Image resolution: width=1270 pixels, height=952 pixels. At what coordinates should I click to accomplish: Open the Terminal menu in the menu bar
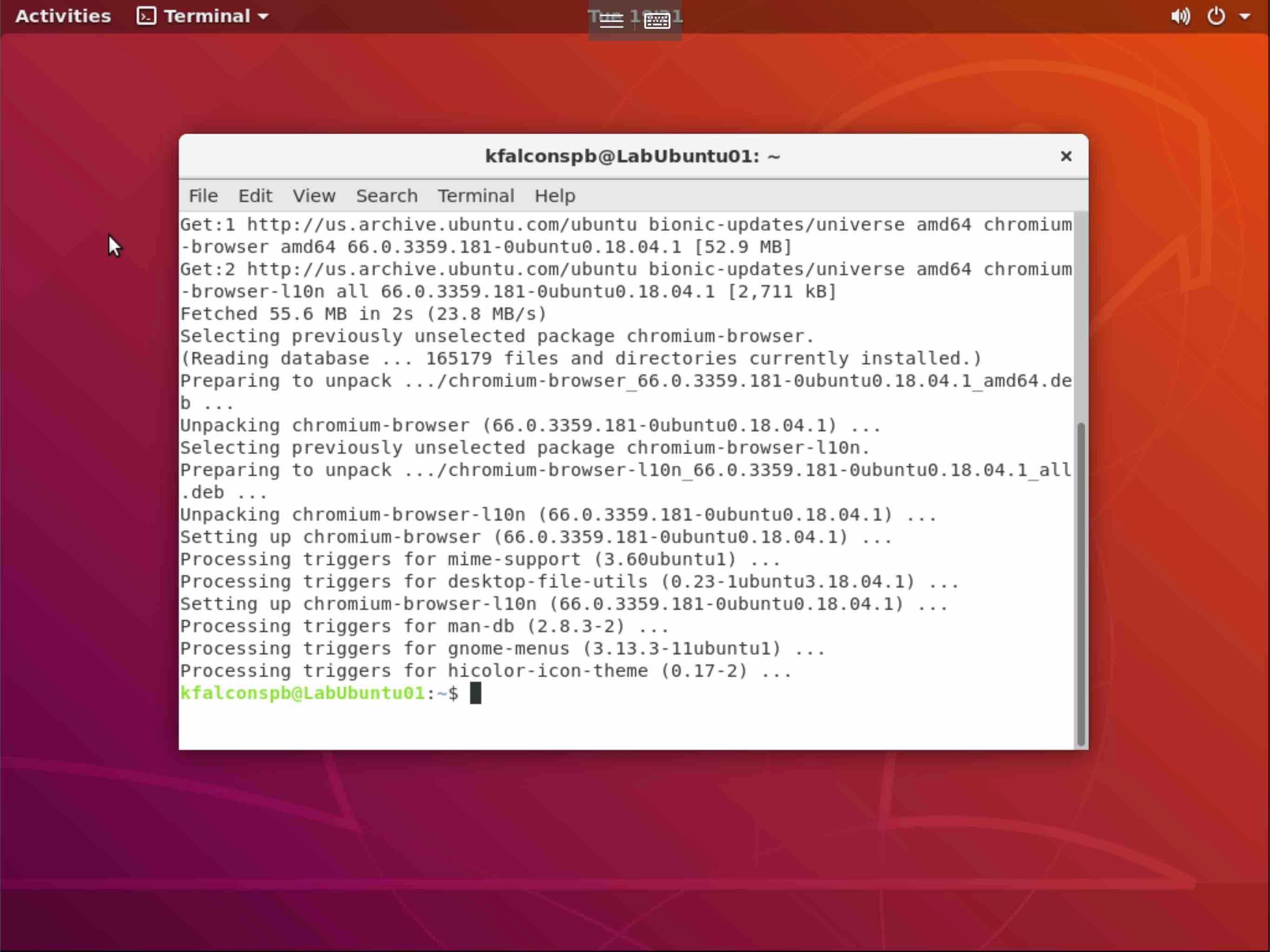pos(476,196)
